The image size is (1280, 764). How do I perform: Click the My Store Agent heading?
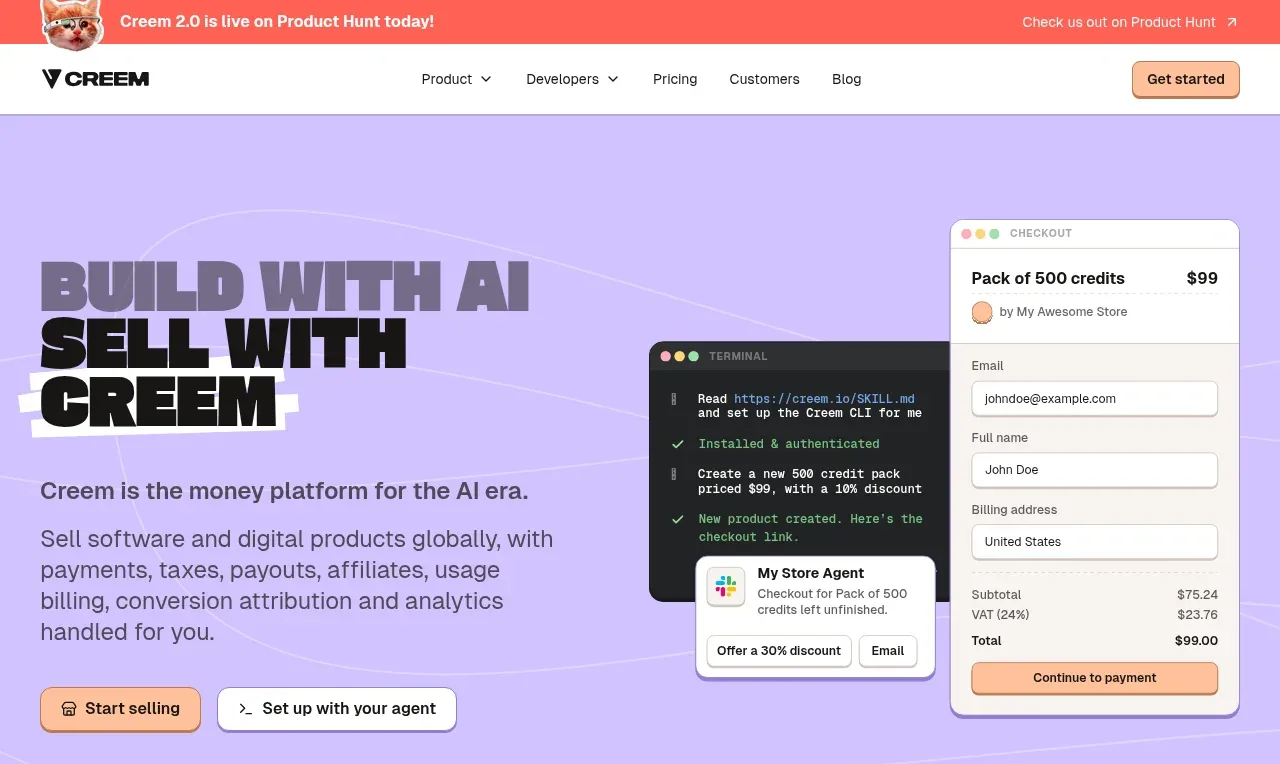click(x=811, y=573)
